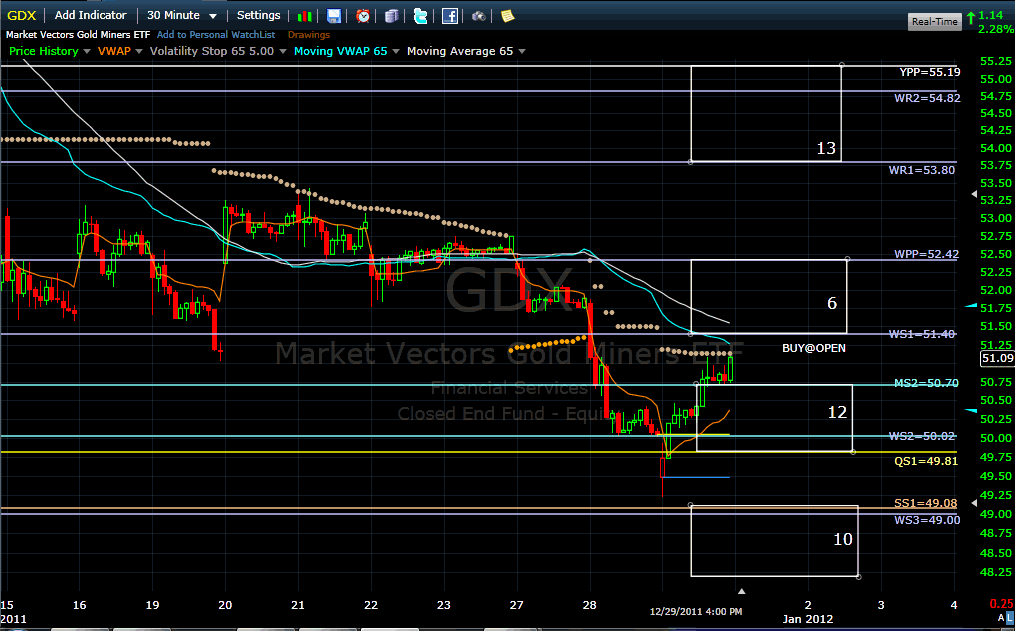Click the MS2=50.70 level label
This screenshot has height=631, width=1015.
point(926,383)
